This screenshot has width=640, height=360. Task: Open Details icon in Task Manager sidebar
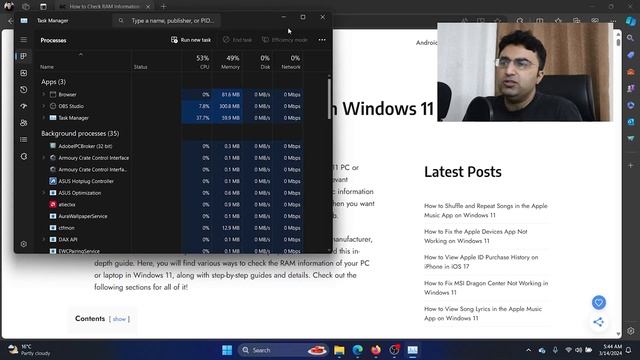pos(24,140)
